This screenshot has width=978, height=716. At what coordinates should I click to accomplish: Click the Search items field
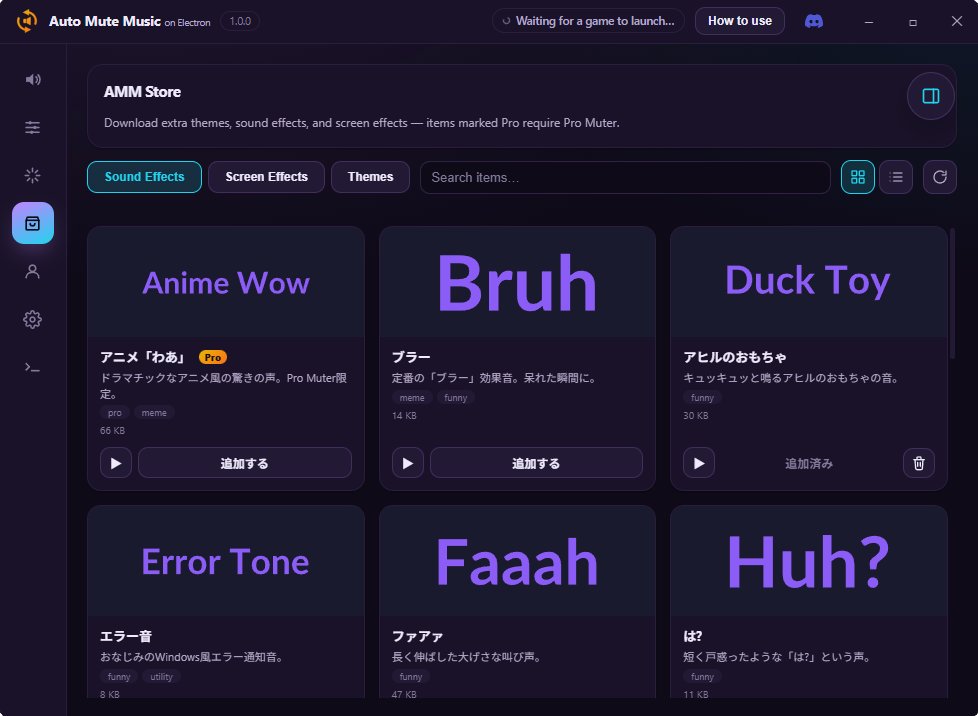tap(625, 178)
